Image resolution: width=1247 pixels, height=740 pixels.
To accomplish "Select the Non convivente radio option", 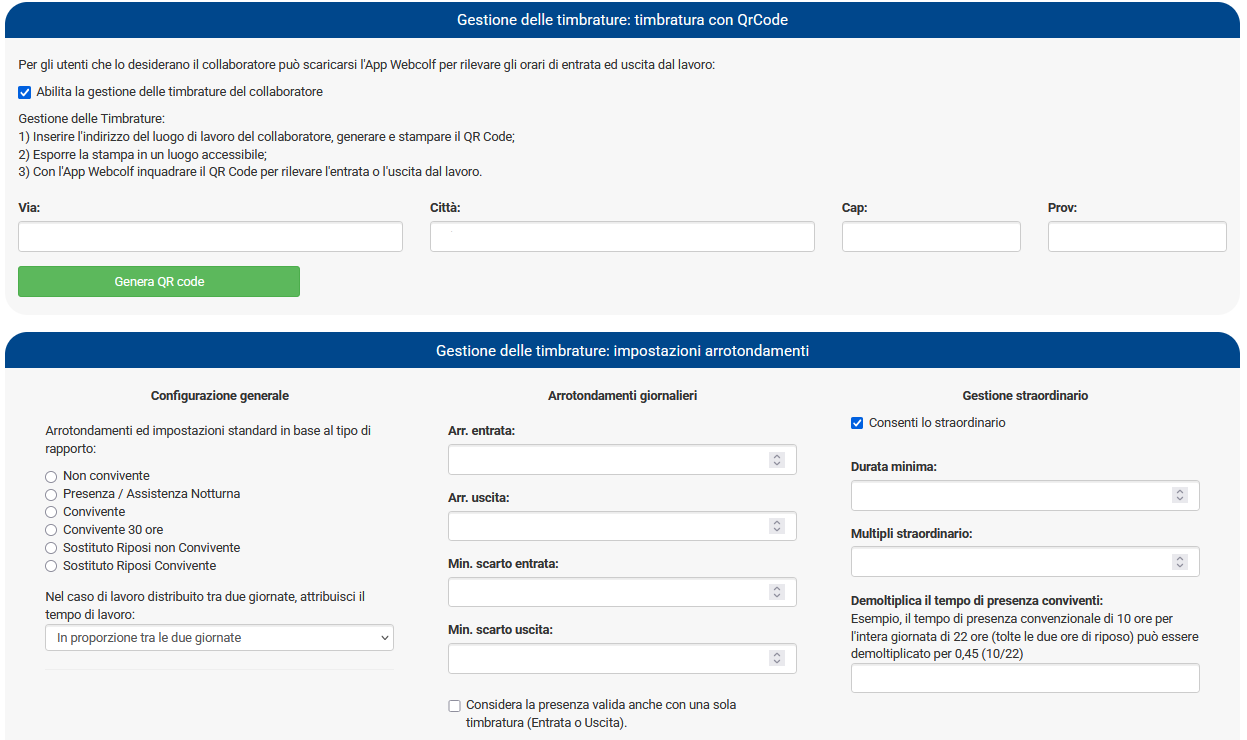I will (51, 477).
